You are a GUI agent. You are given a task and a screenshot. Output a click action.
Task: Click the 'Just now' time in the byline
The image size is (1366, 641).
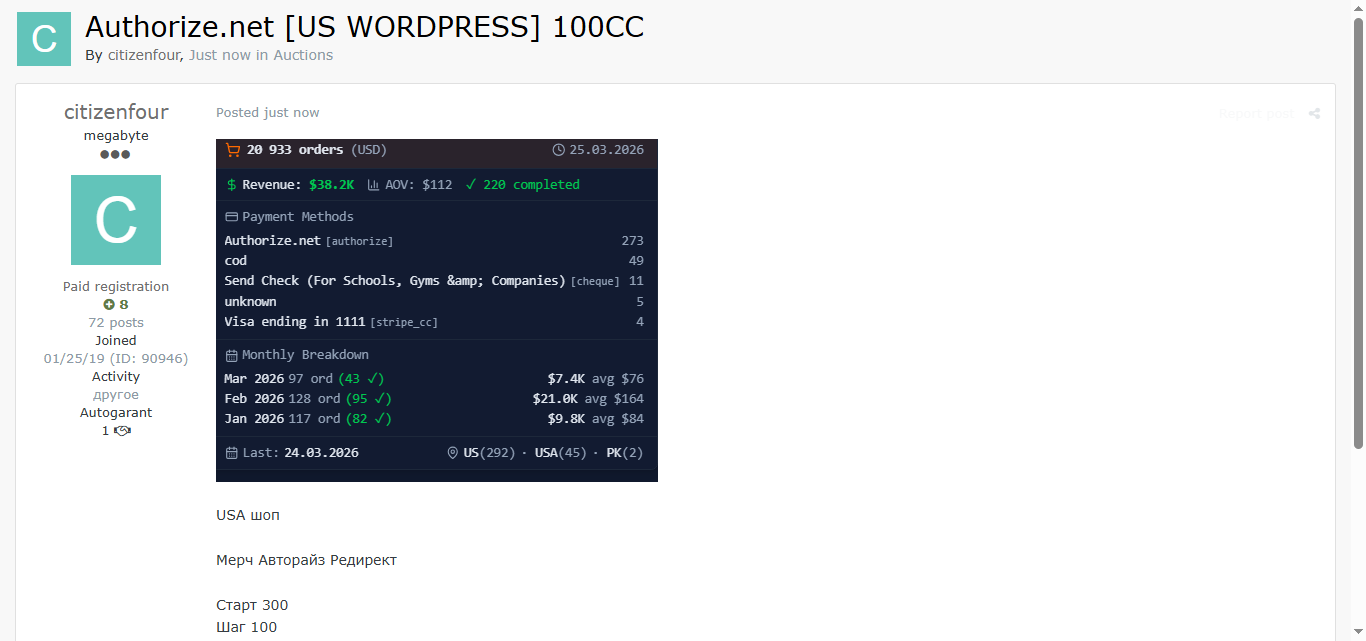(x=220, y=55)
